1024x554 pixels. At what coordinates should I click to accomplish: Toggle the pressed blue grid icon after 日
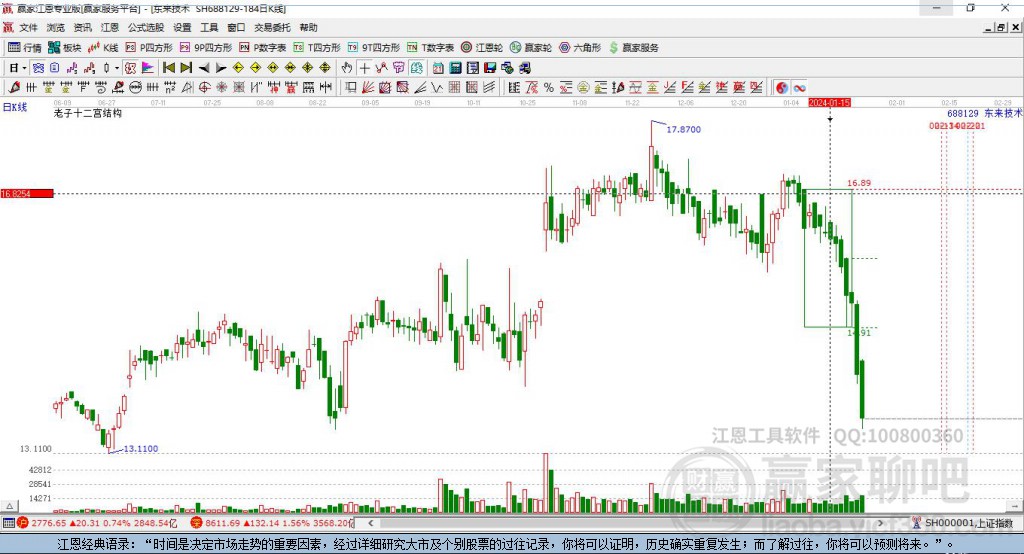[x=38, y=68]
